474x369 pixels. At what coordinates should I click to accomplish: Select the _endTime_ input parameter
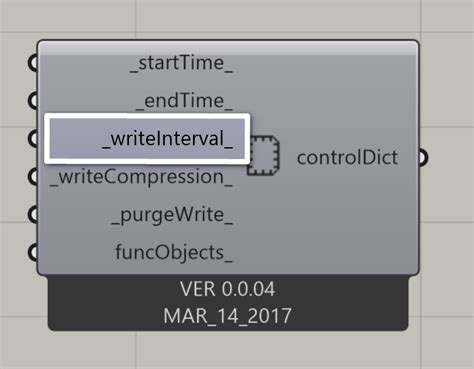pyautogui.click(x=184, y=101)
